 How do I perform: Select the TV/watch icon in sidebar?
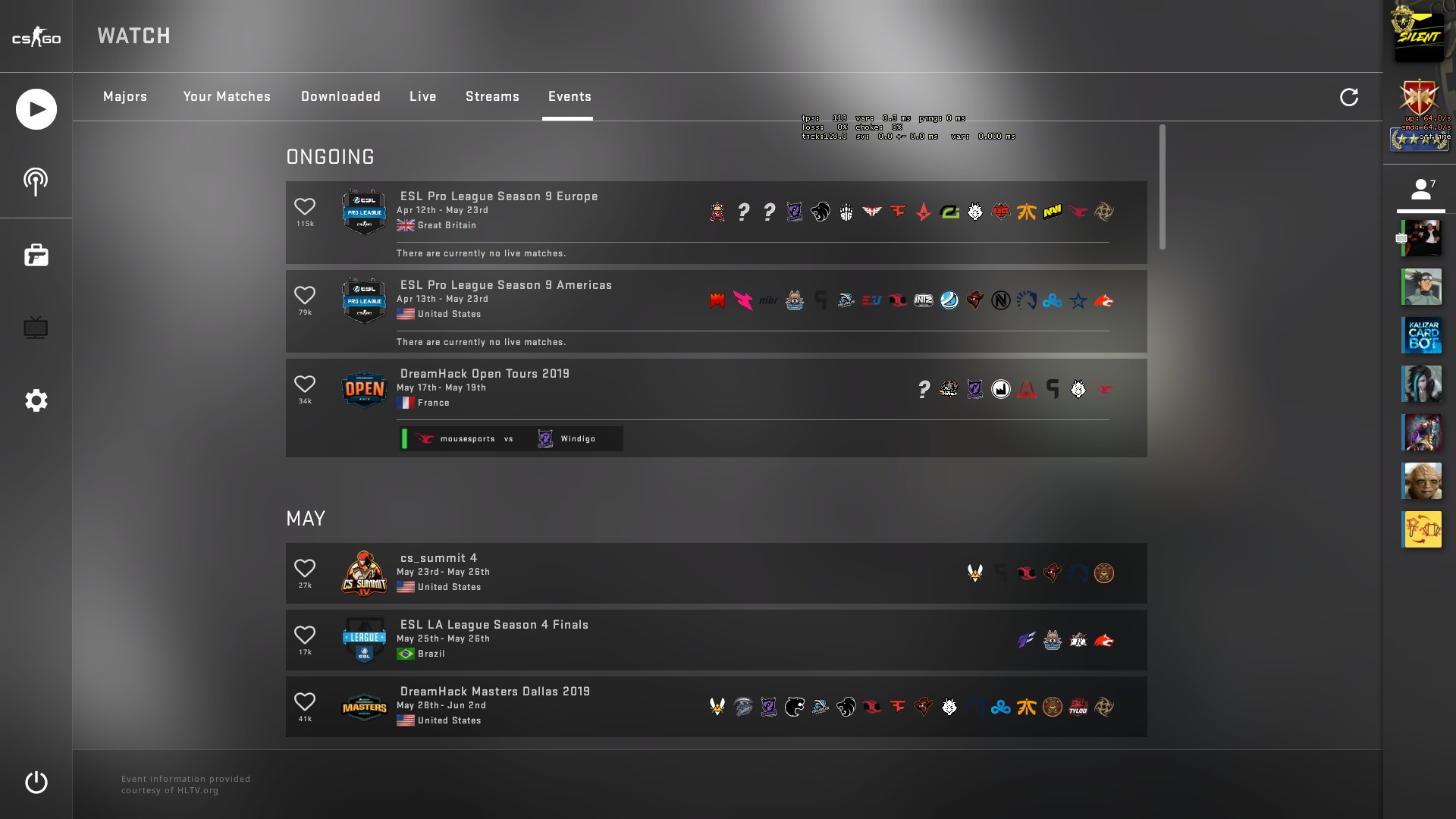(x=36, y=328)
